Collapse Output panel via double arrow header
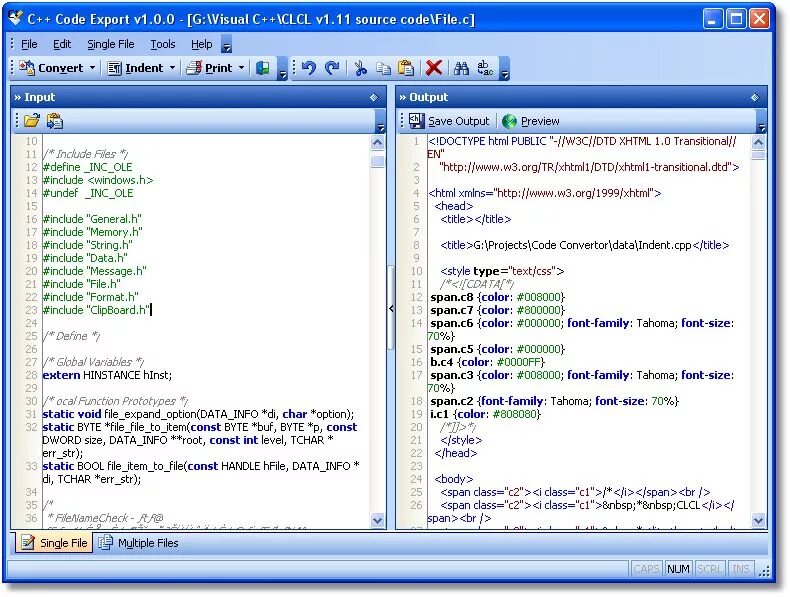This screenshot has width=790, height=597. 403,97
